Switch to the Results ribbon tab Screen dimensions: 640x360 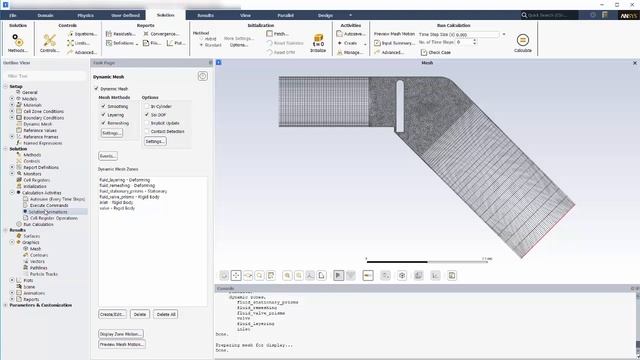pos(205,16)
